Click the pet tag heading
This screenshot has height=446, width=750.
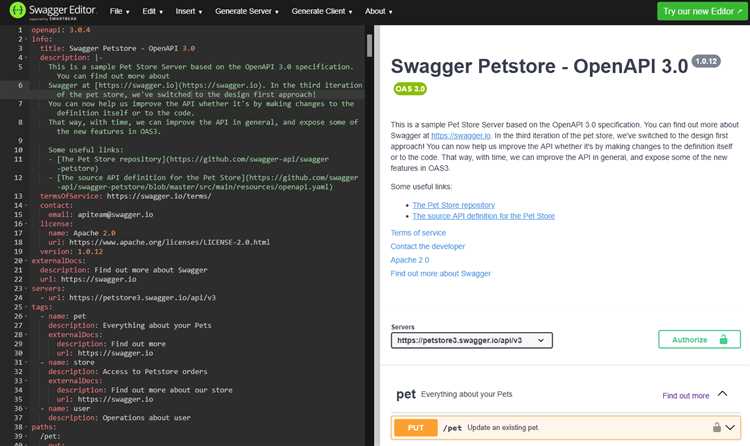tap(406, 394)
